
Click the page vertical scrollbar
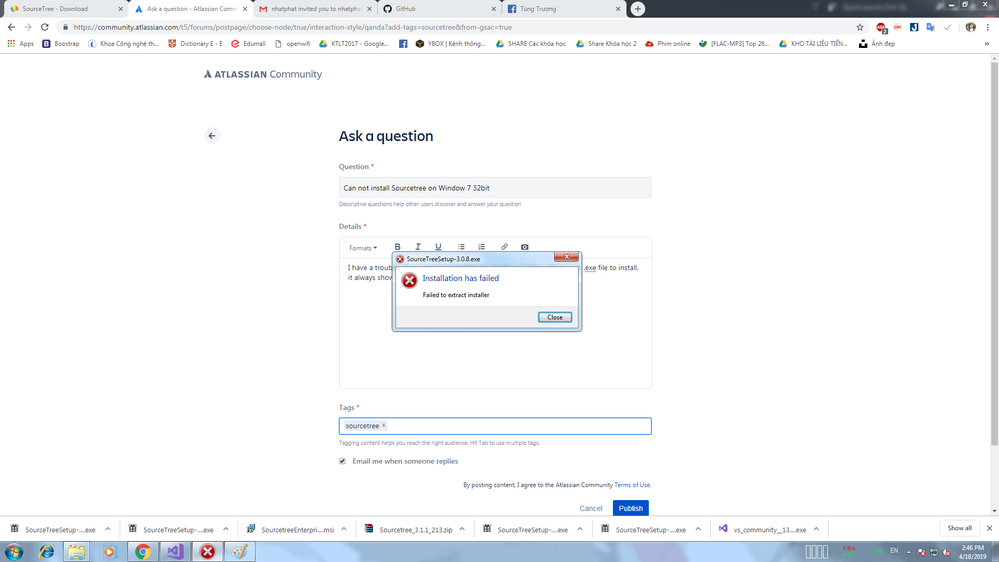(994, 255)
